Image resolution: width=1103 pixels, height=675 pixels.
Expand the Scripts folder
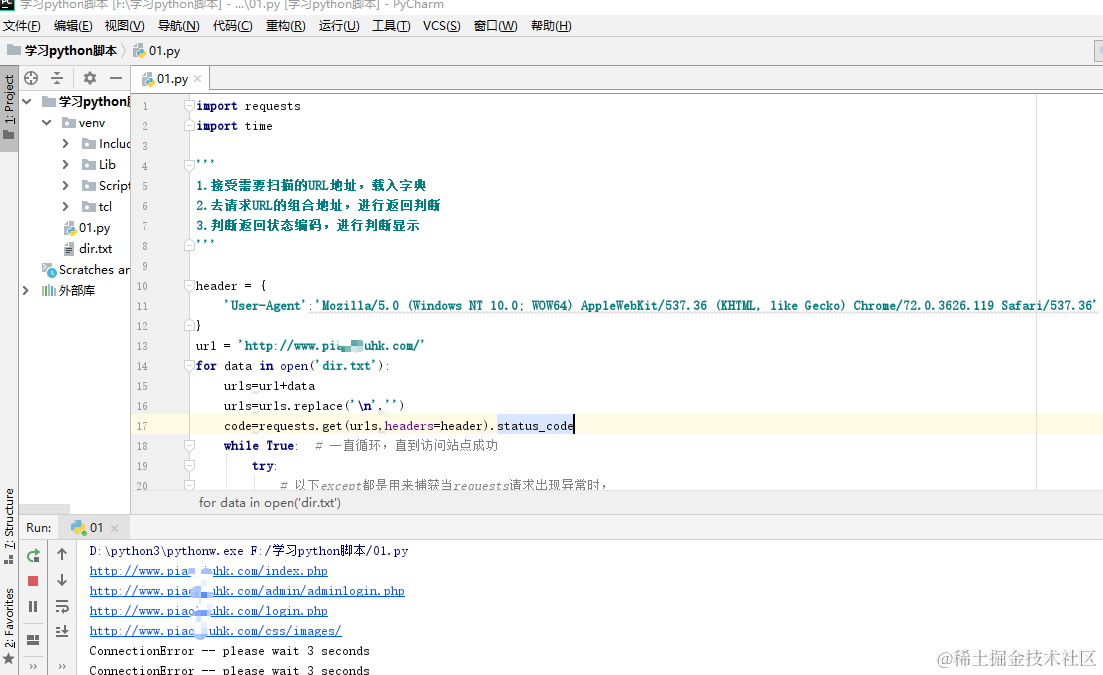[65, 186]
